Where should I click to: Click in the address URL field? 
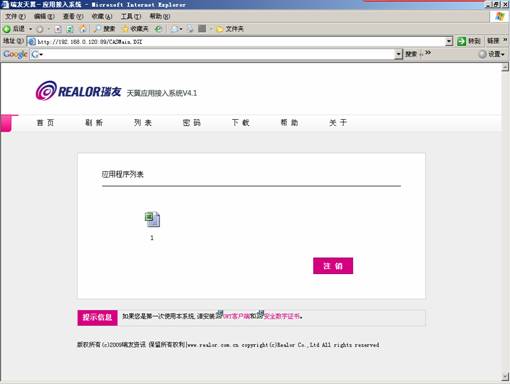tap(241, 42)
